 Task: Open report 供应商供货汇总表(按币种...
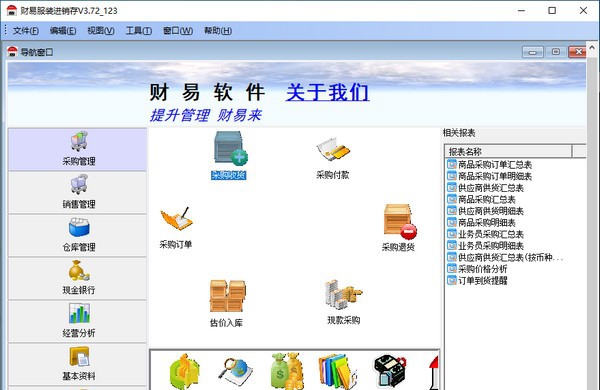pos(505,257)
